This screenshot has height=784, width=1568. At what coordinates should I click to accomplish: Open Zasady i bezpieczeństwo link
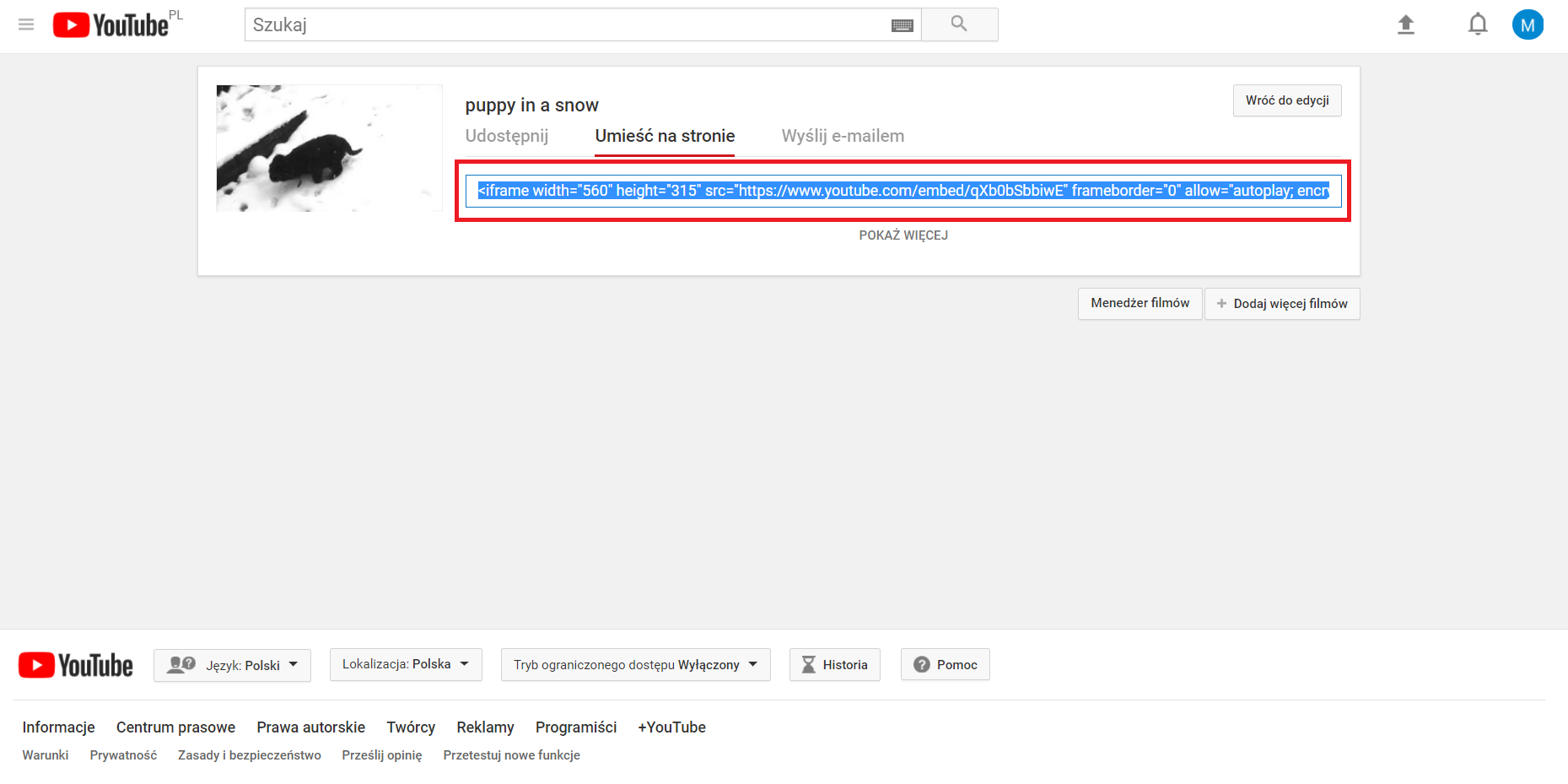click(249, 755)
